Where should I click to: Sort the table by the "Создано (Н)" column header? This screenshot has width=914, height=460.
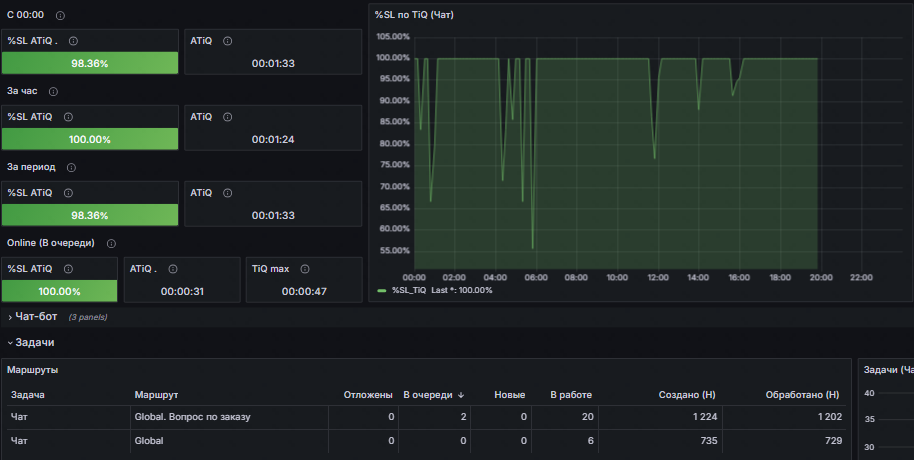point(684,395)
